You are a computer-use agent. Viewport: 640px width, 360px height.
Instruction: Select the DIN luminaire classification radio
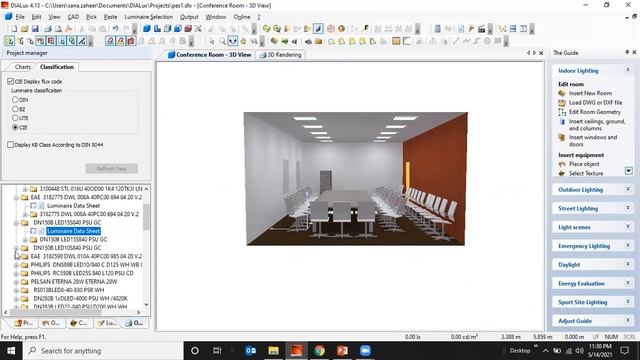coord(15,100)
